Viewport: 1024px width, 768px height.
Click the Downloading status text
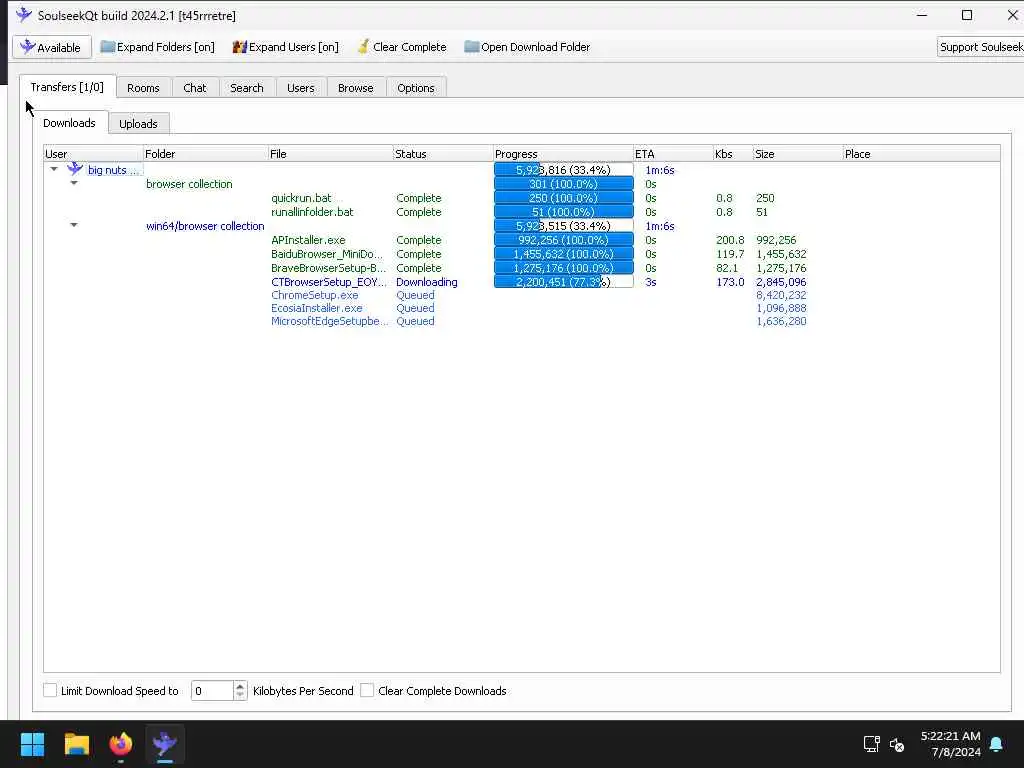tap(426, 282)
